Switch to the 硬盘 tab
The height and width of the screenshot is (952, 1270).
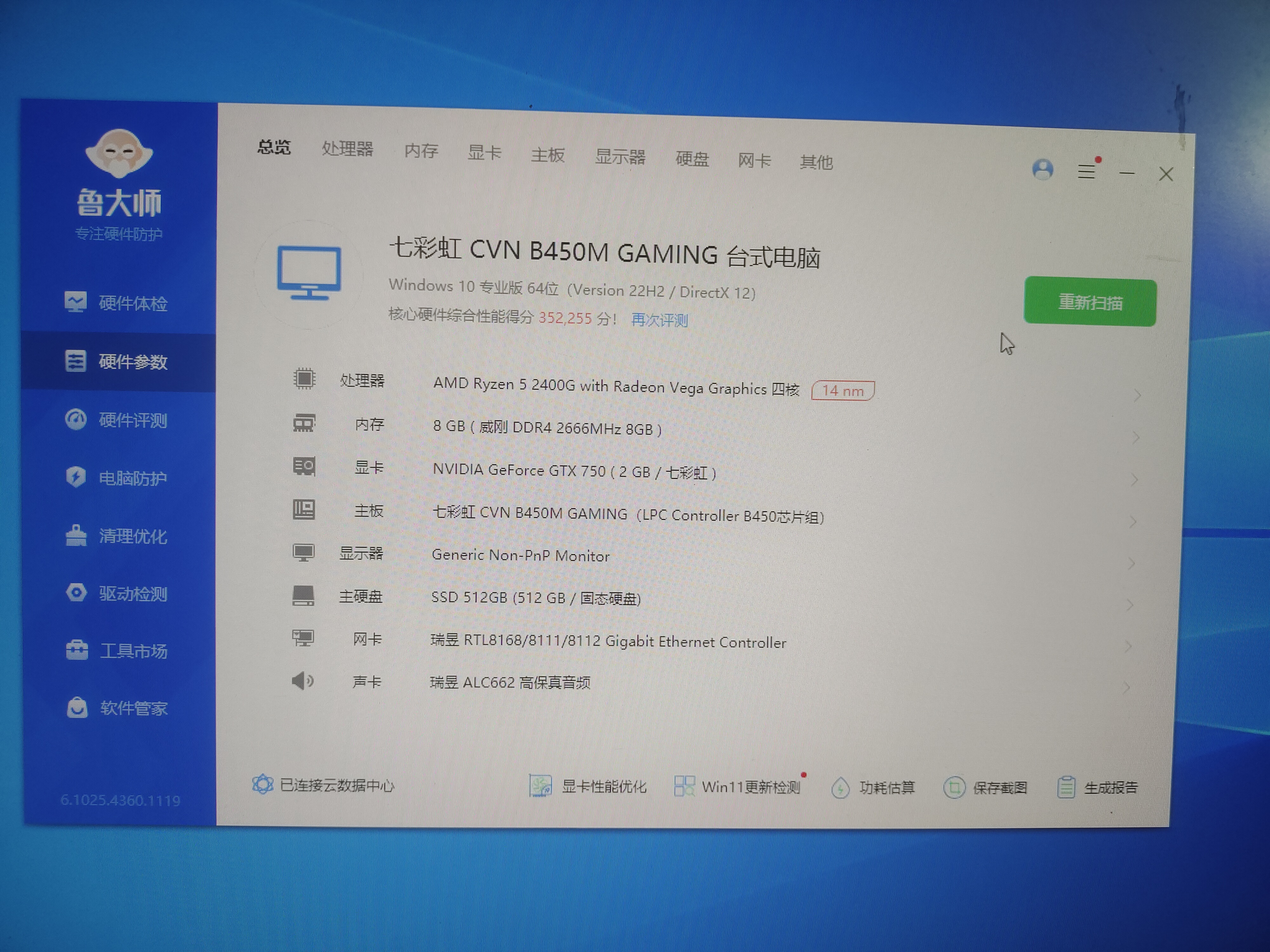pyautogui.click(x=692, y=158)
